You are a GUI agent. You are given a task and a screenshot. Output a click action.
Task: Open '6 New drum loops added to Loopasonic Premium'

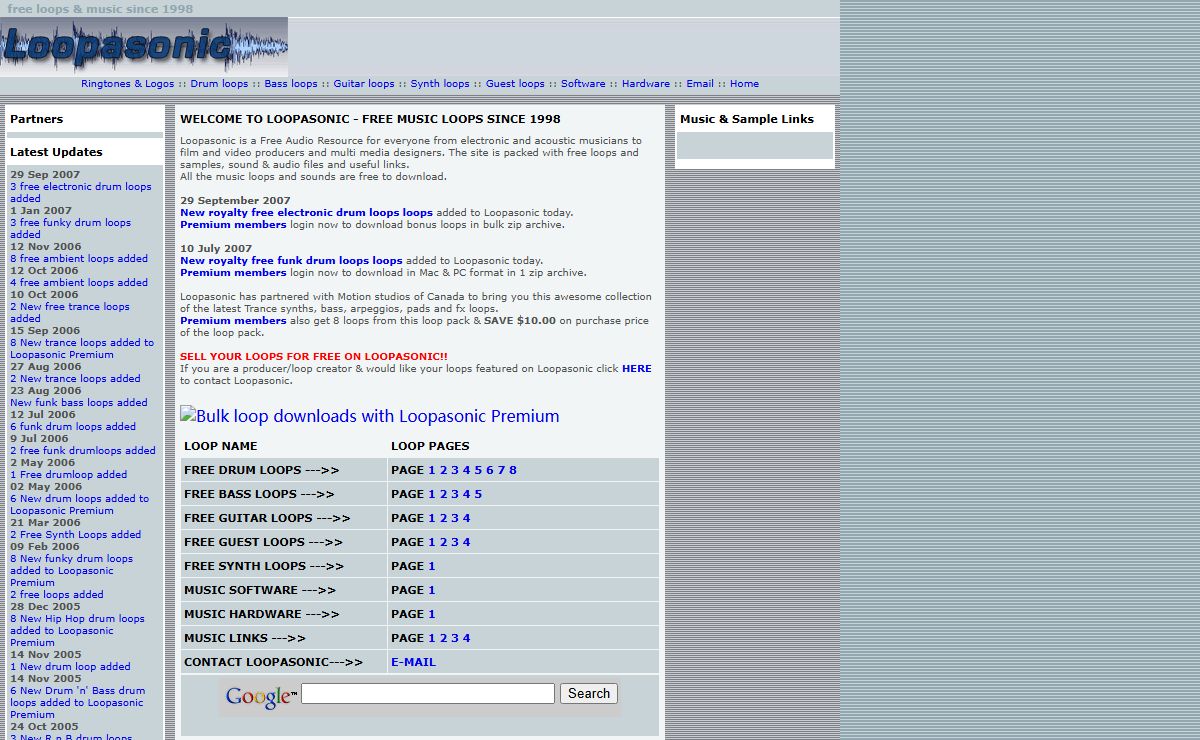point(79,505)
